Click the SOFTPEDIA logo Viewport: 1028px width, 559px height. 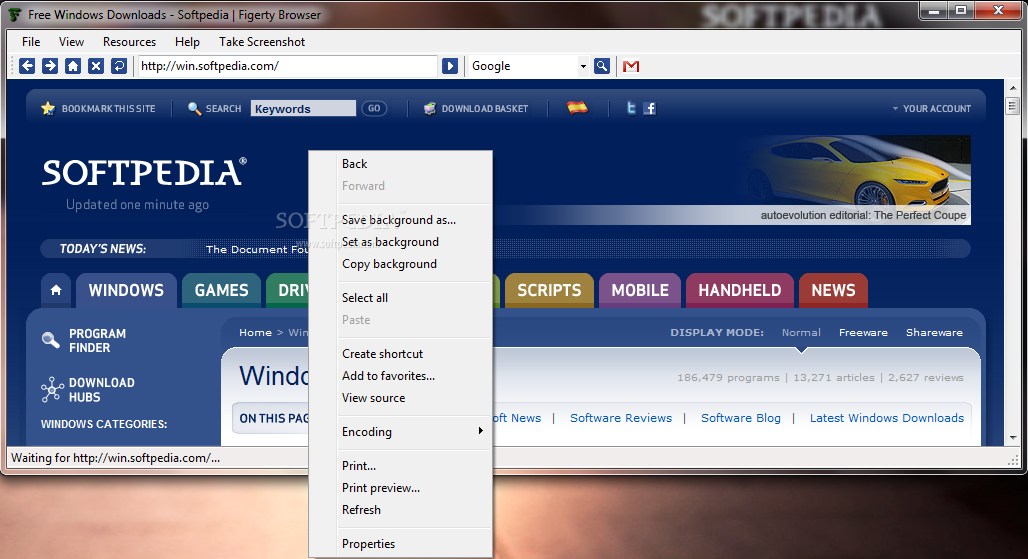pos(144,172)
